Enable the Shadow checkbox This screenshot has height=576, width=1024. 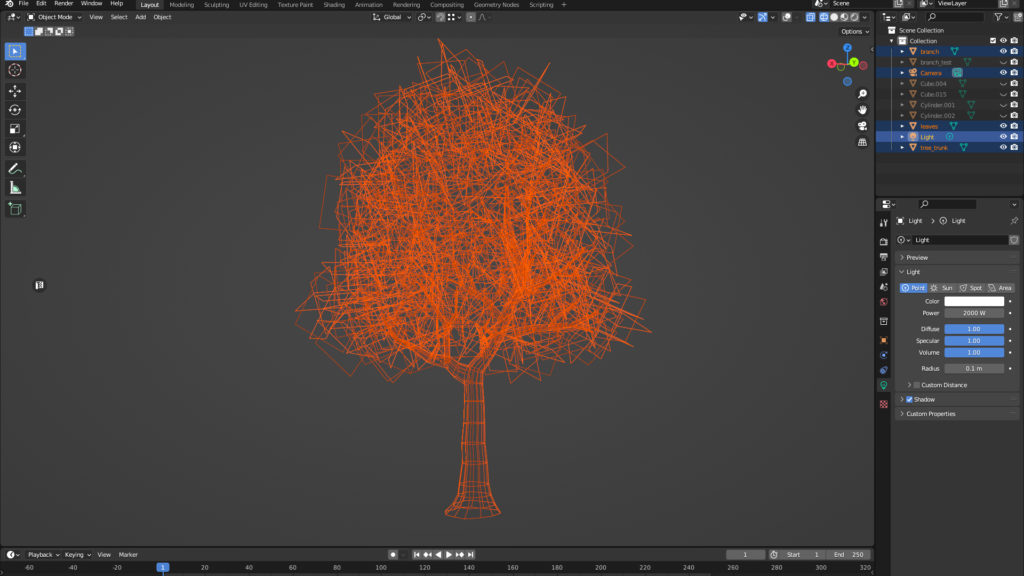click(x=909, y=400)
